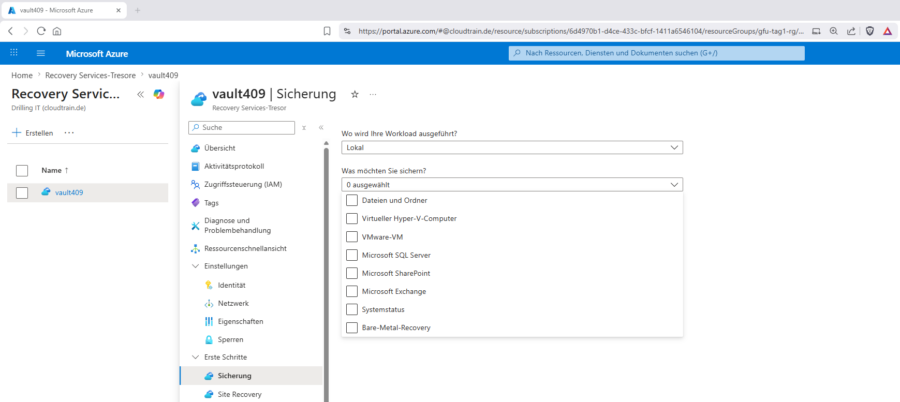
Task: Open more options beside Erstellen
Action: (x=69, y=133)
